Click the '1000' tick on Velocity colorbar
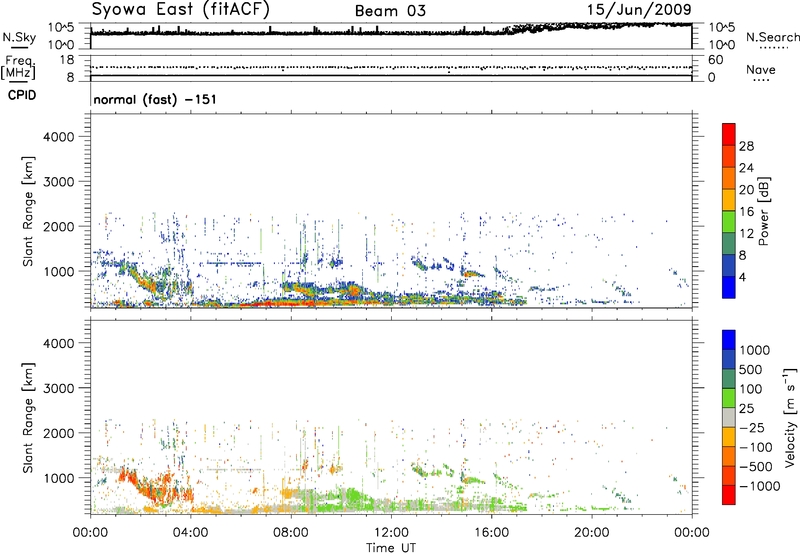This screenshot has height=554, width=800. (x=754, y=350)
